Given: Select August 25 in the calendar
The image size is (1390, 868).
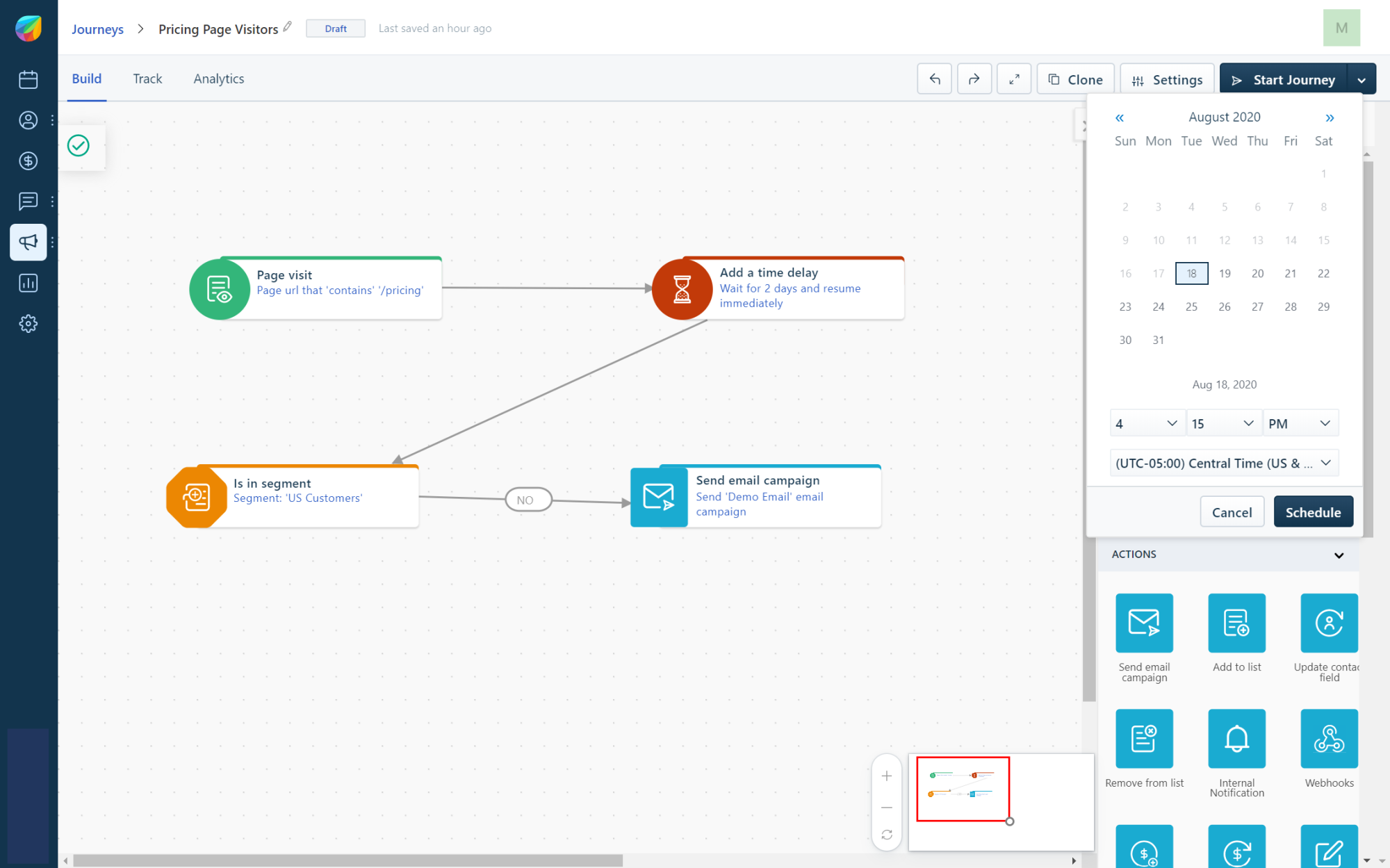Looking at the screenshot, I should [x=1191, y=306].
